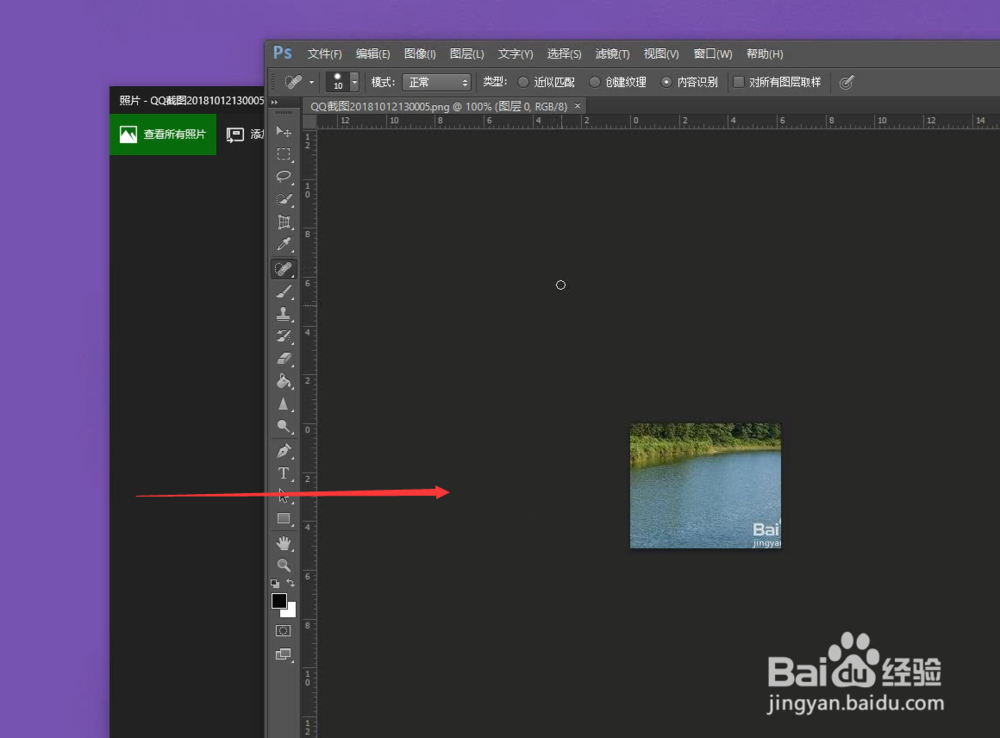Open the 视图(V) menu

pyautogui.click(x=661, y=54)
